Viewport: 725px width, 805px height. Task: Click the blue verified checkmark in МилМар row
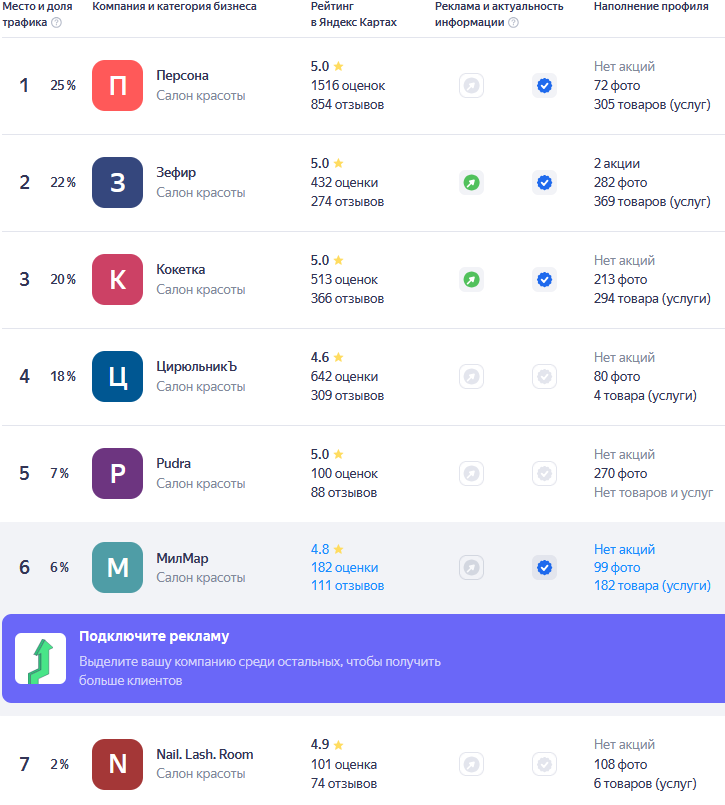[544, 568]
